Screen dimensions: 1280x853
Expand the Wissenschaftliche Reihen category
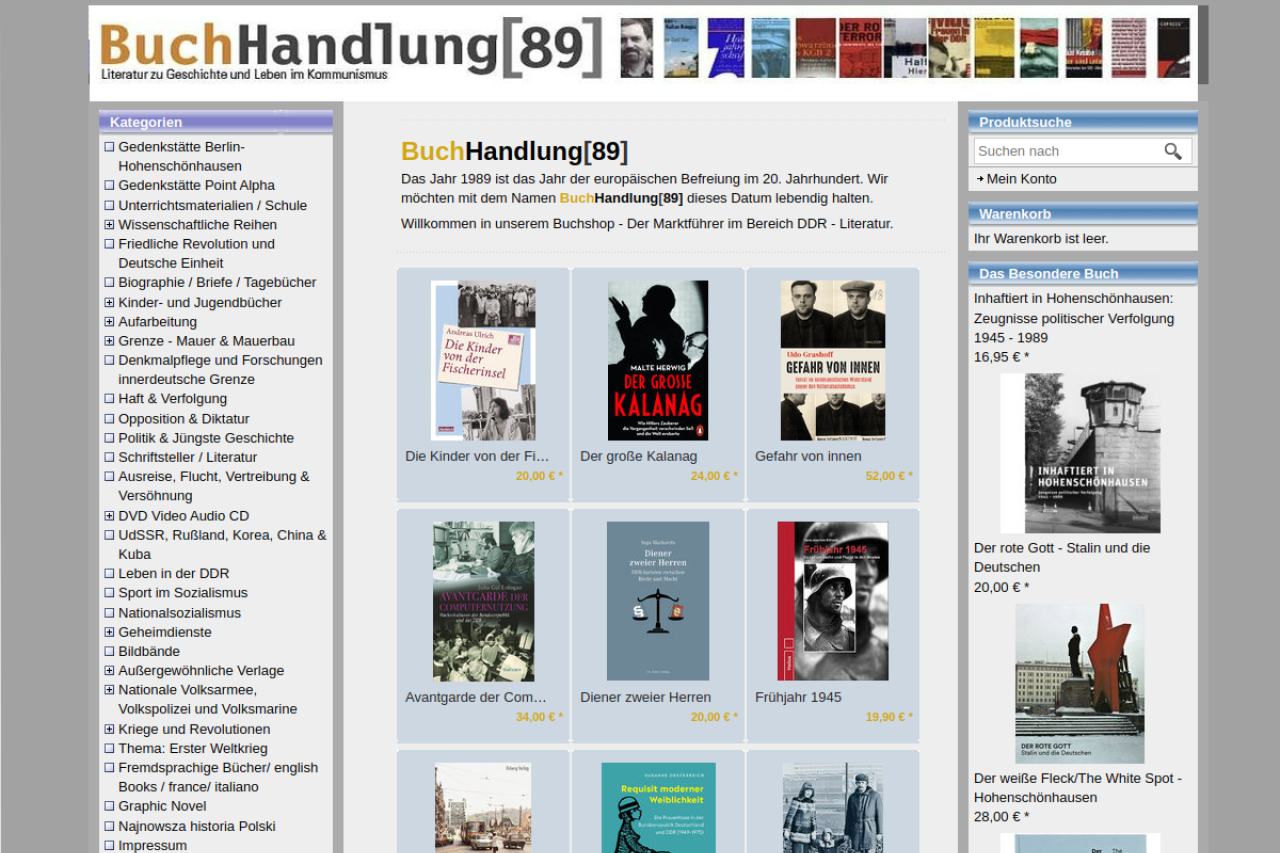point(109,224)
